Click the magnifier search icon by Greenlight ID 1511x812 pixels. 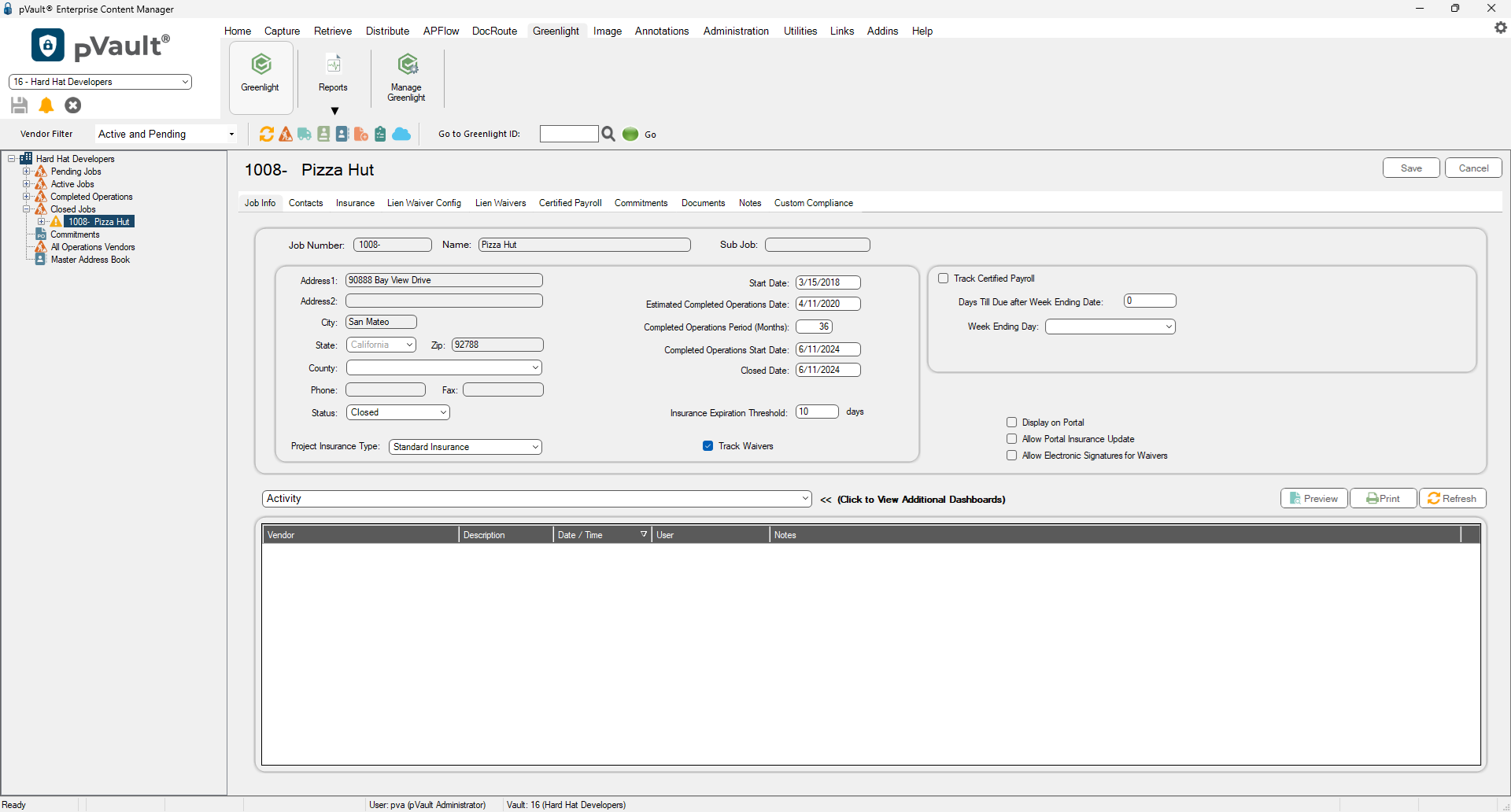pos(608,135)
